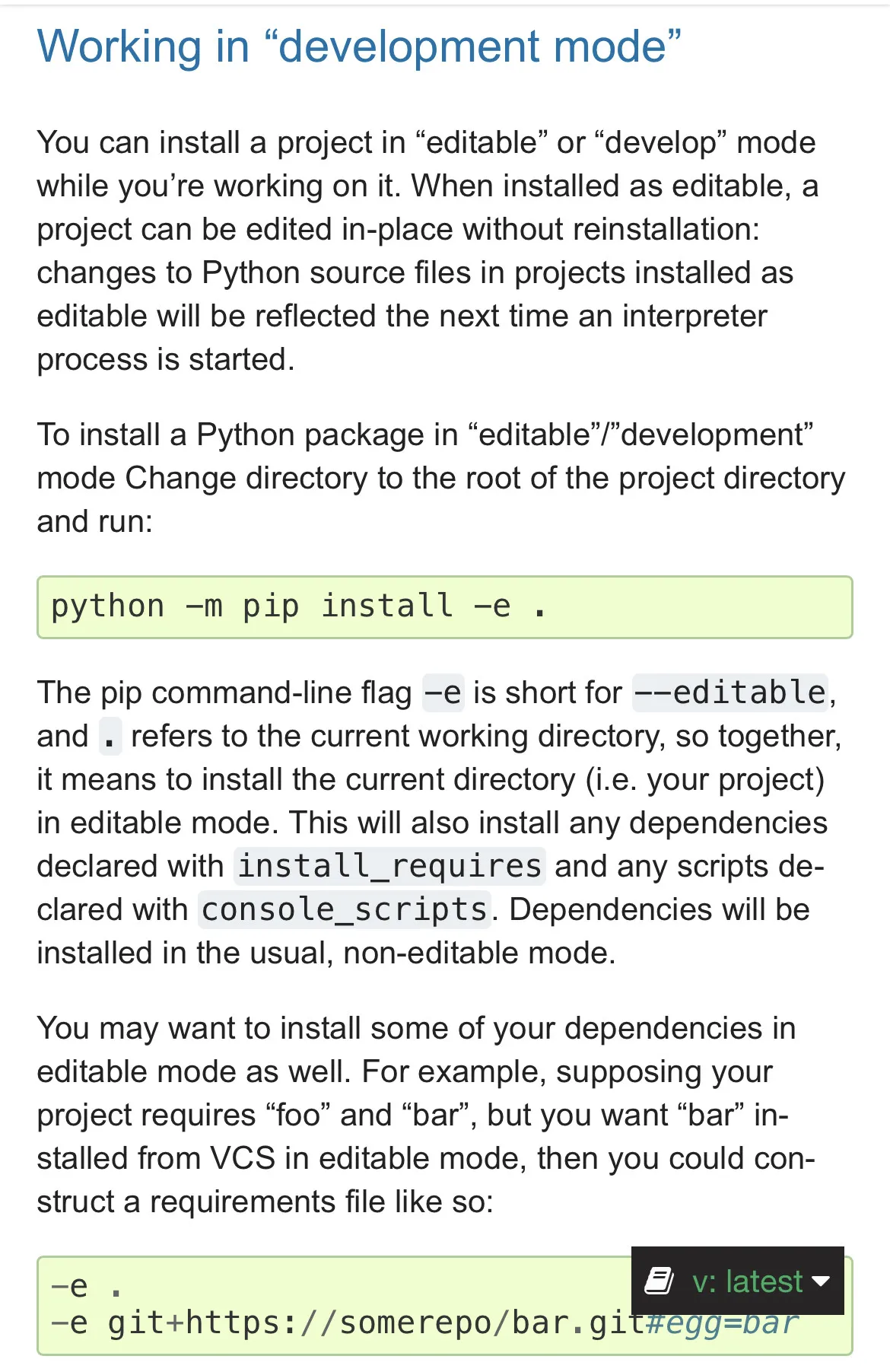Viewport: 890px width, 1372px height.
Task: Click the inline "." code after "and"
Action: 110,737
